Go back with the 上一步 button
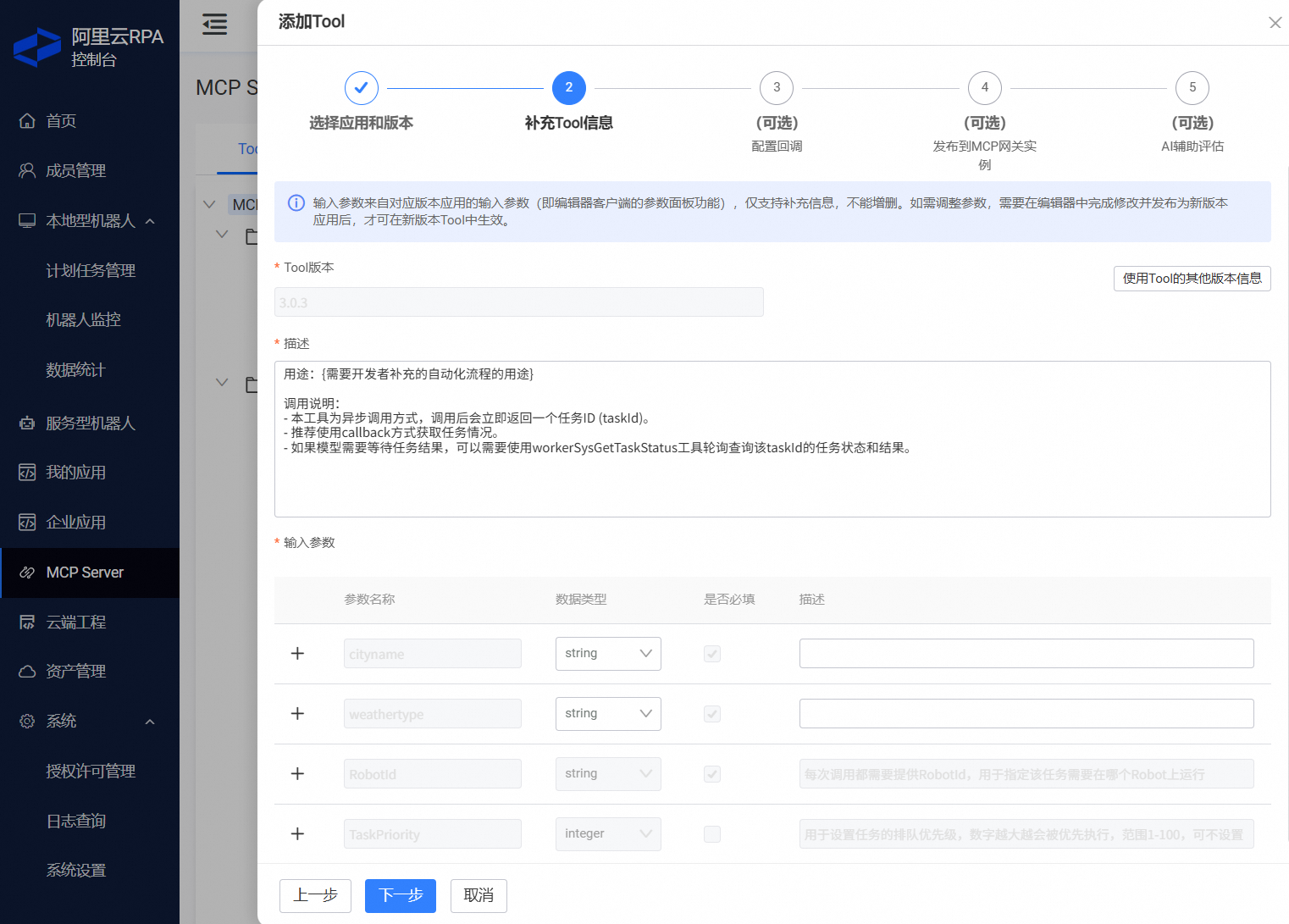The height and width of the screenshot is (924, 1289). pyautogui.click(x=315, y=896)
